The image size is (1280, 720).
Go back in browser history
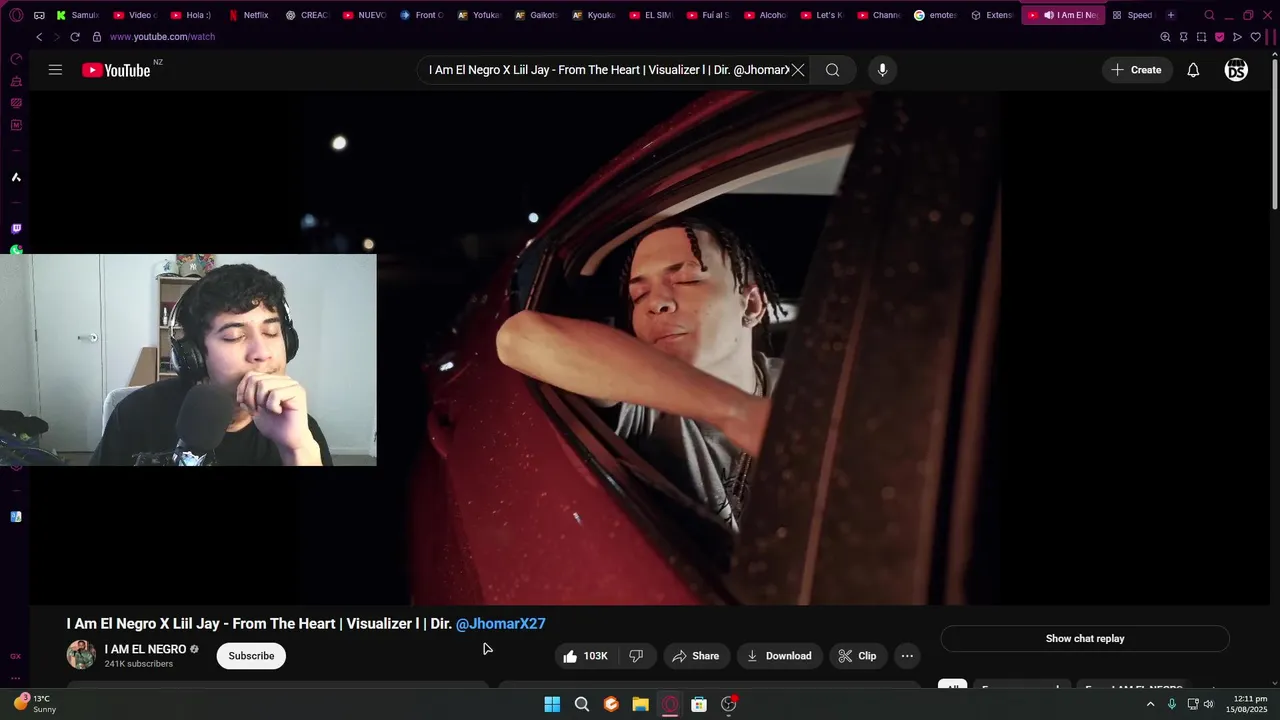[x=39, y=37]
